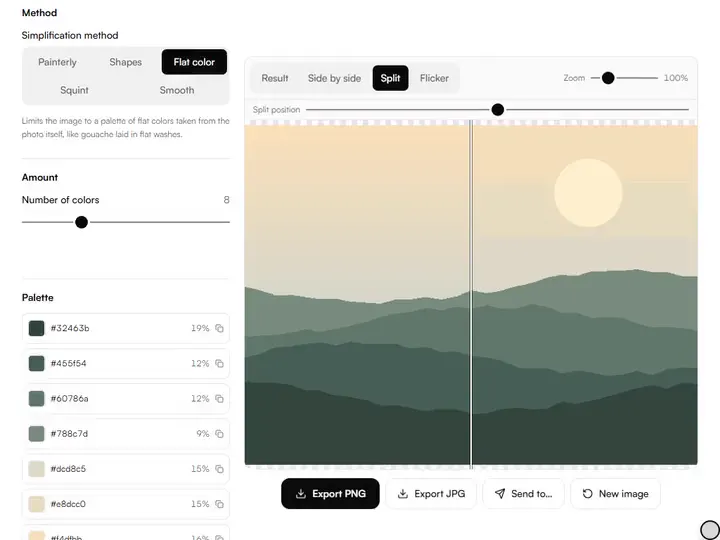Select the Painterly simplification method
Image resolution: width=720 pixels, height=540 pixels.
(x=57, y=62)
